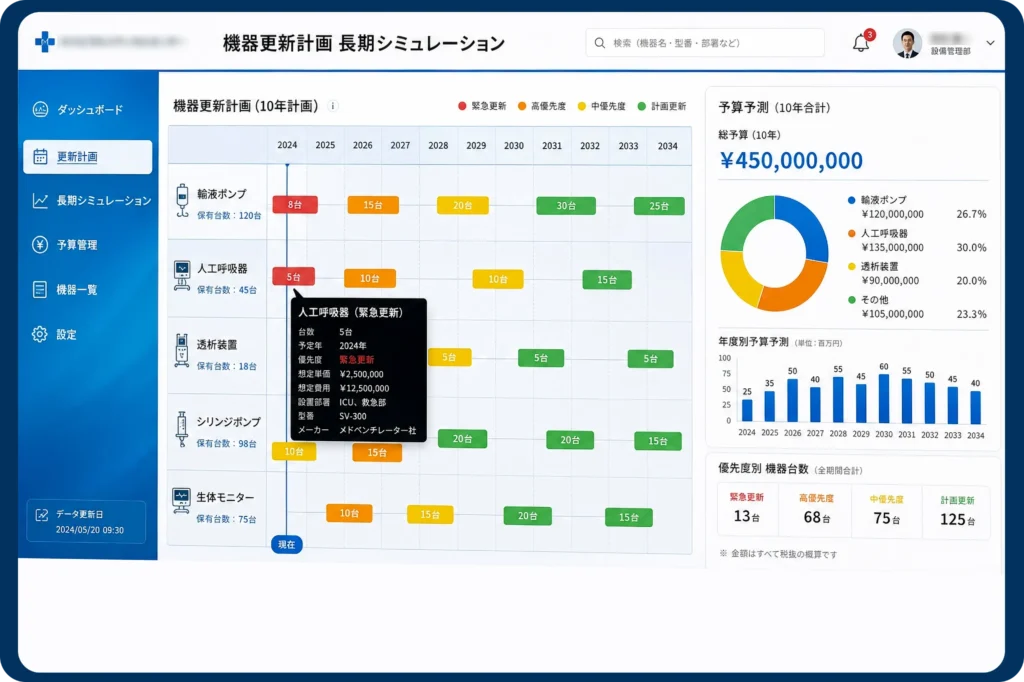Viewport: 1024px width, 682px height.
Task: Click the 透析装置 device icon
Action: 182,351
